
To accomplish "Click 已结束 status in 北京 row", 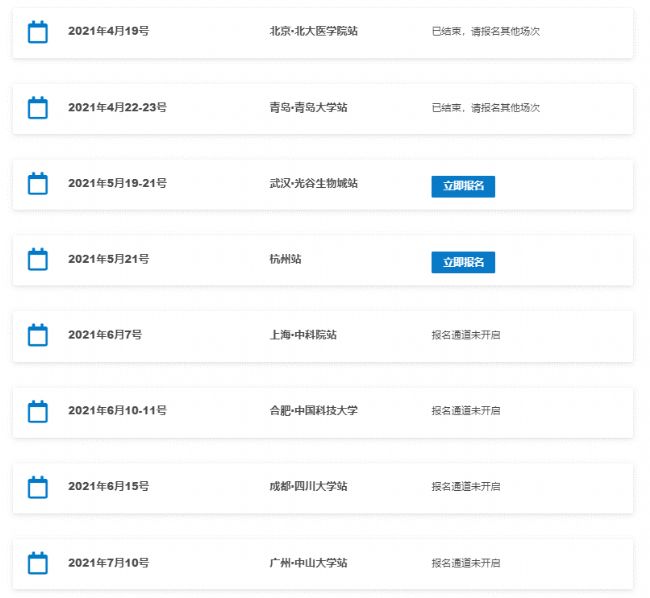I will point(486,31).
